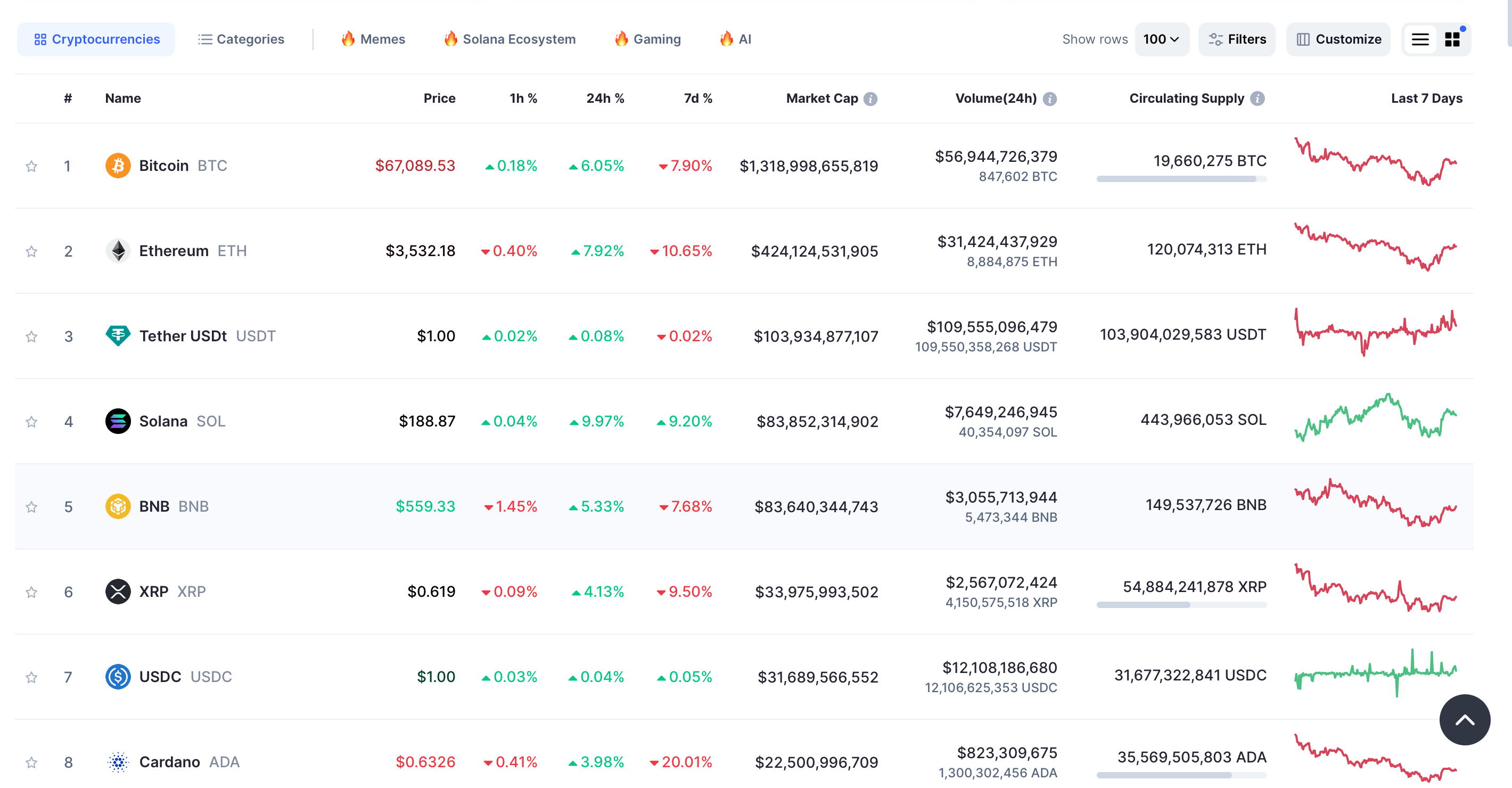
Task: Add Bitcoin to watchlist star
Action: pos(32,166)
